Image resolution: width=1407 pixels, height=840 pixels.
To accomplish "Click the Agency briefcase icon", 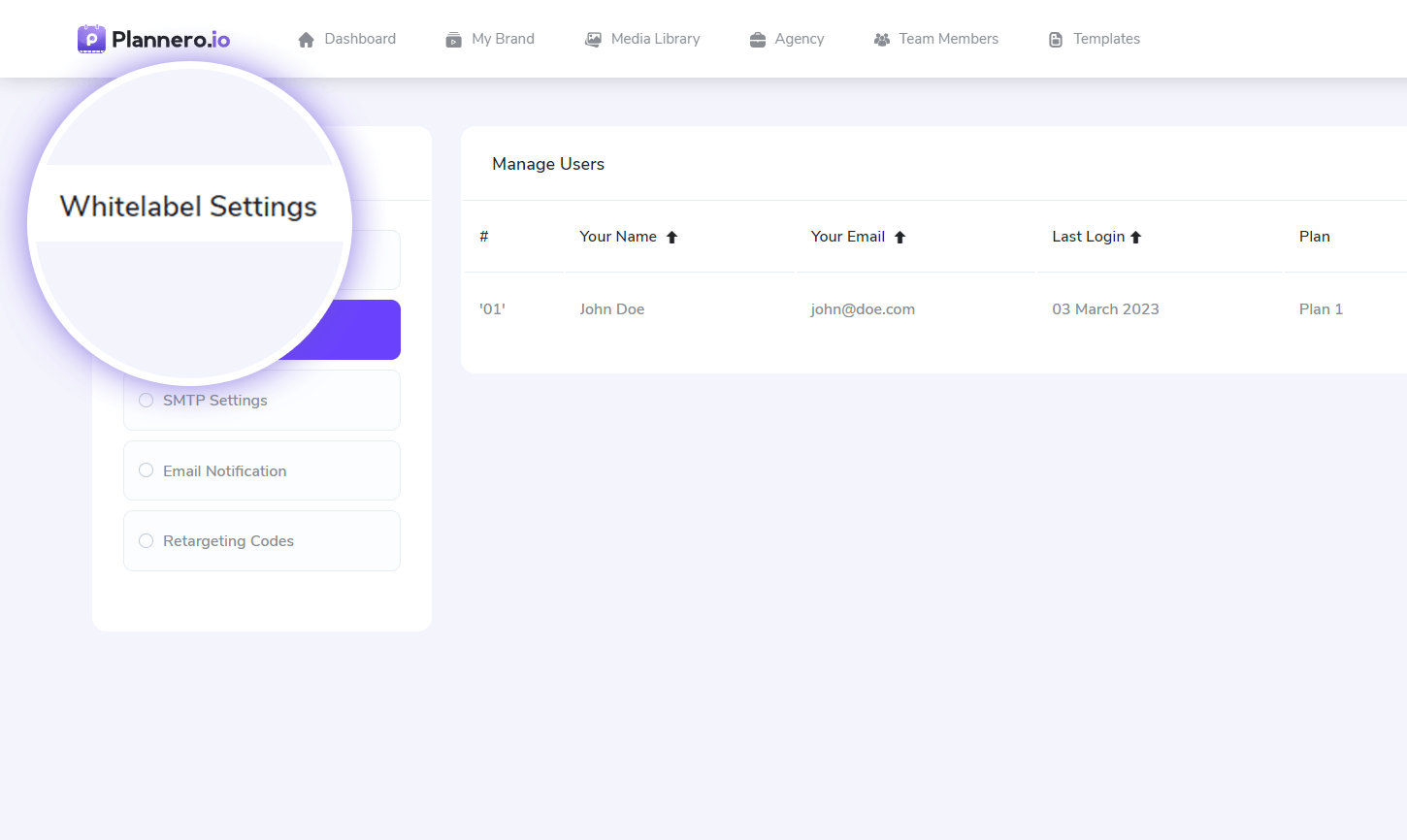I will click(x=758, y=40).
